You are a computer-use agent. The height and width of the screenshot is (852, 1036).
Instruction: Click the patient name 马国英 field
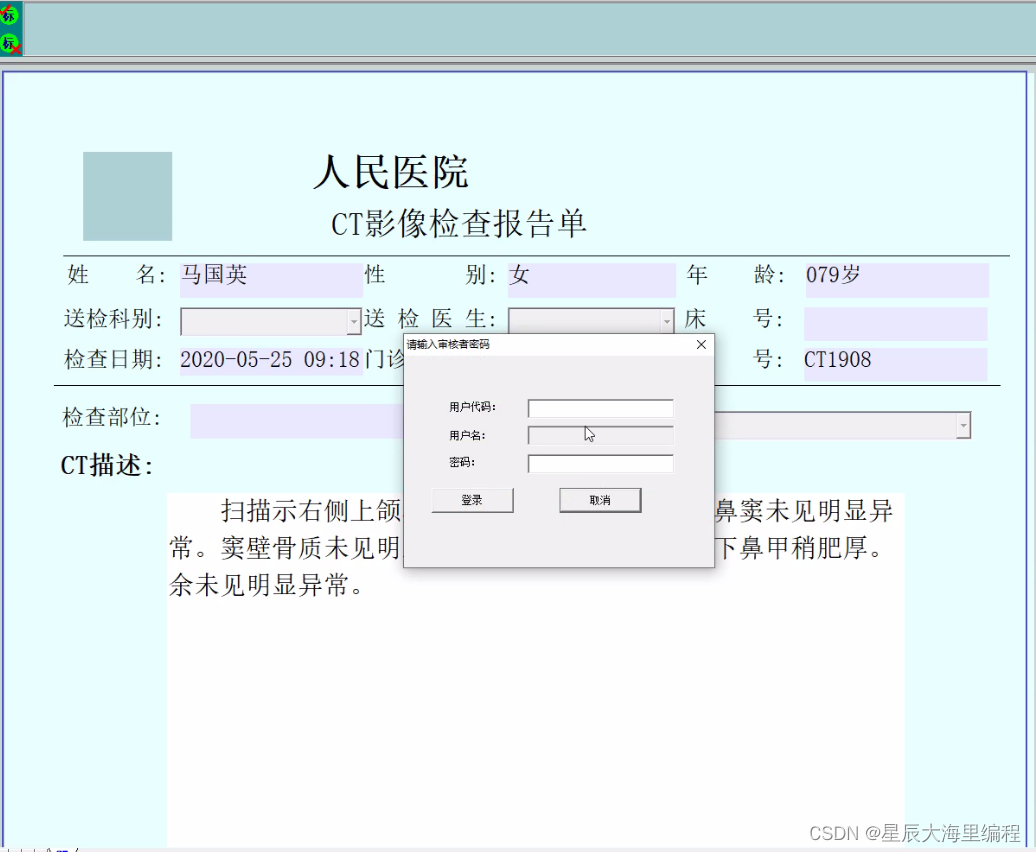pos(271,279)
